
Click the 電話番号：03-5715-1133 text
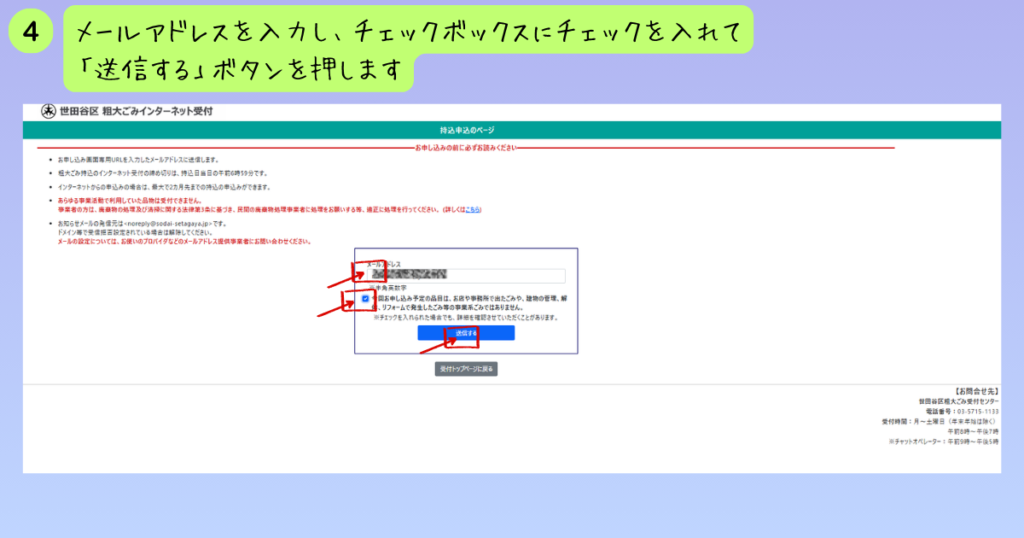point(962,412)
